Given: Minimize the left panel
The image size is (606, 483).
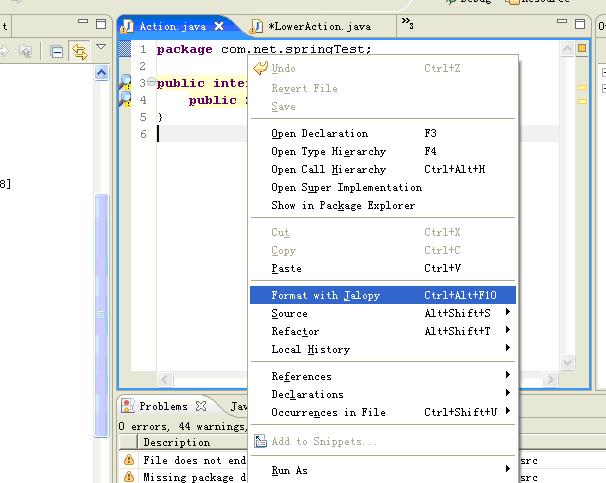Looking at the screenshot, I should pos(83,21).
